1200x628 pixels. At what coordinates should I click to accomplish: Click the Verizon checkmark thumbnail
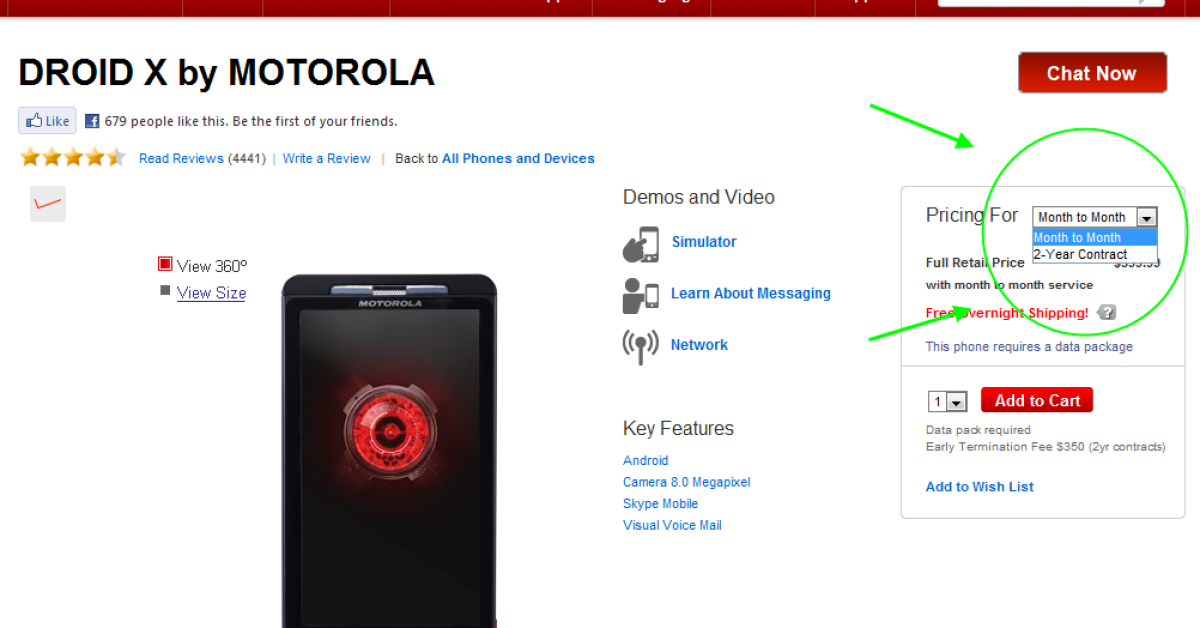coord(48,203)
